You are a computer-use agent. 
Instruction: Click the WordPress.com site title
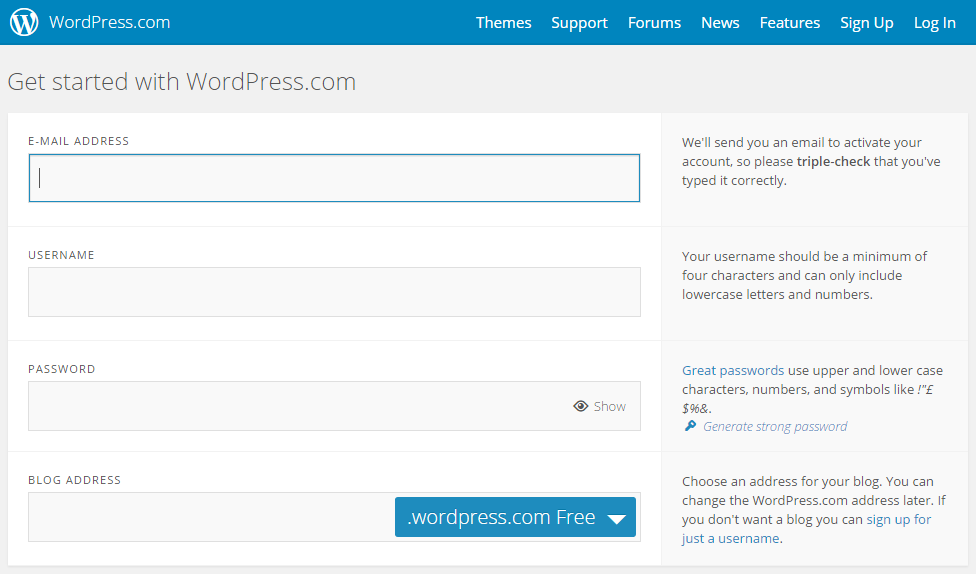point(110,22)
